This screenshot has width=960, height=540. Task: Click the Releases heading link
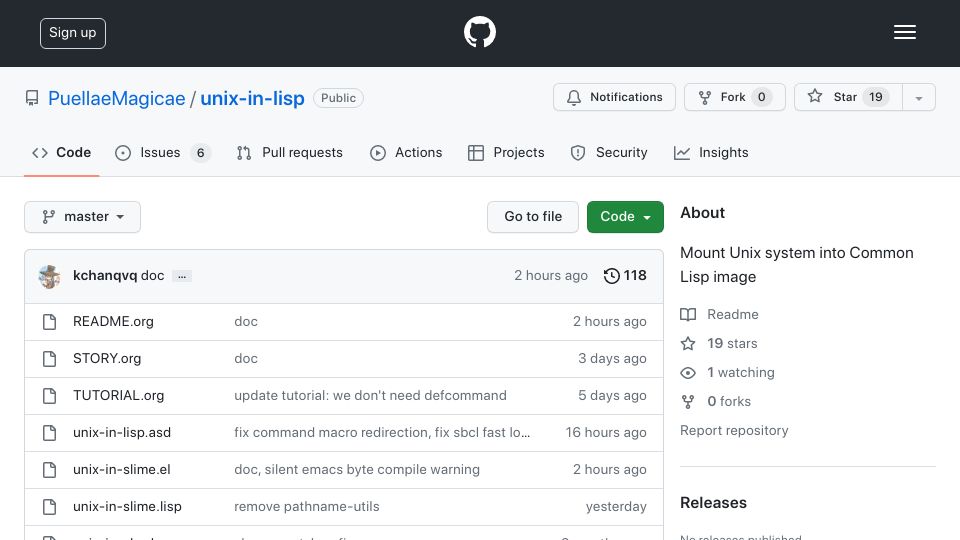(x=713, y=503)
